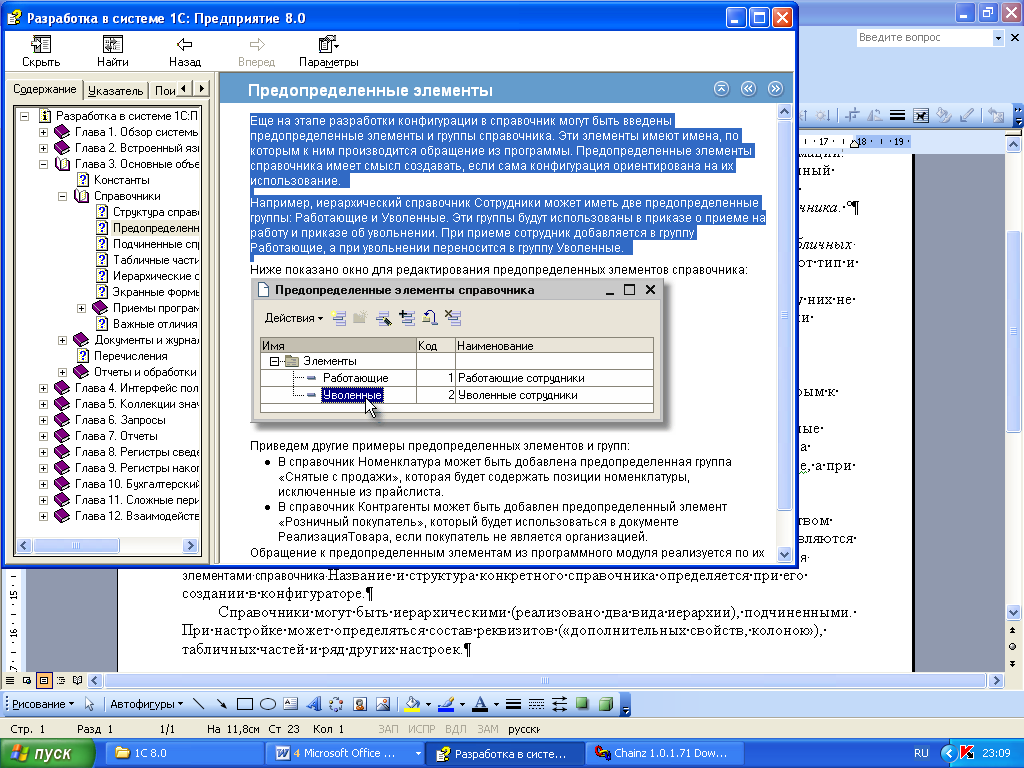Image resolution: width=1024 pixels, height=768 pixels.
Task: Open Shadow Style in the Drawing toolbar
Action: tap(583, 704)
